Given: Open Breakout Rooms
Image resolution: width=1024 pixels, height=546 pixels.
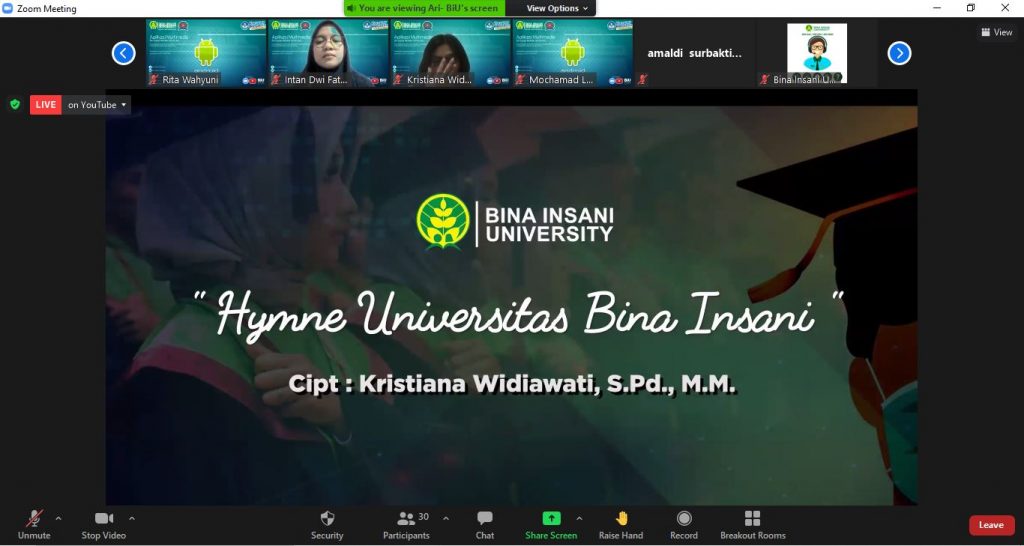Looking at the screenshot, I should point(753,525).
